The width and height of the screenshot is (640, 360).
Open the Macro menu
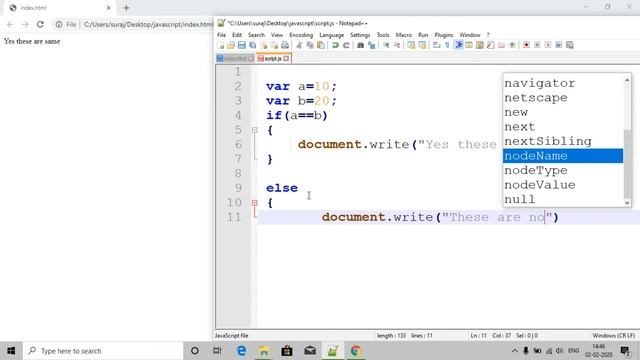coord(404,35)
